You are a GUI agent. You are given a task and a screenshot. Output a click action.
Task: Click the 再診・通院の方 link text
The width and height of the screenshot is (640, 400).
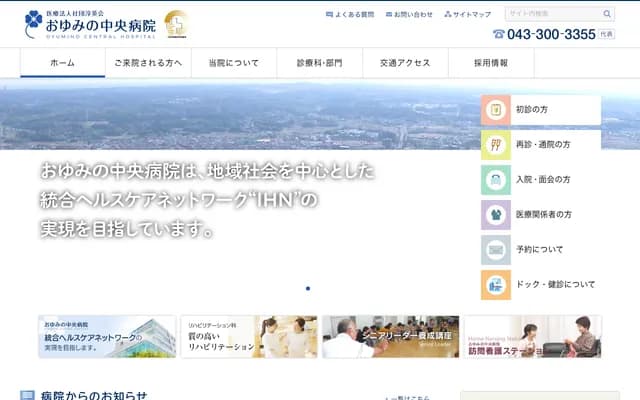[x=543, y=144]
